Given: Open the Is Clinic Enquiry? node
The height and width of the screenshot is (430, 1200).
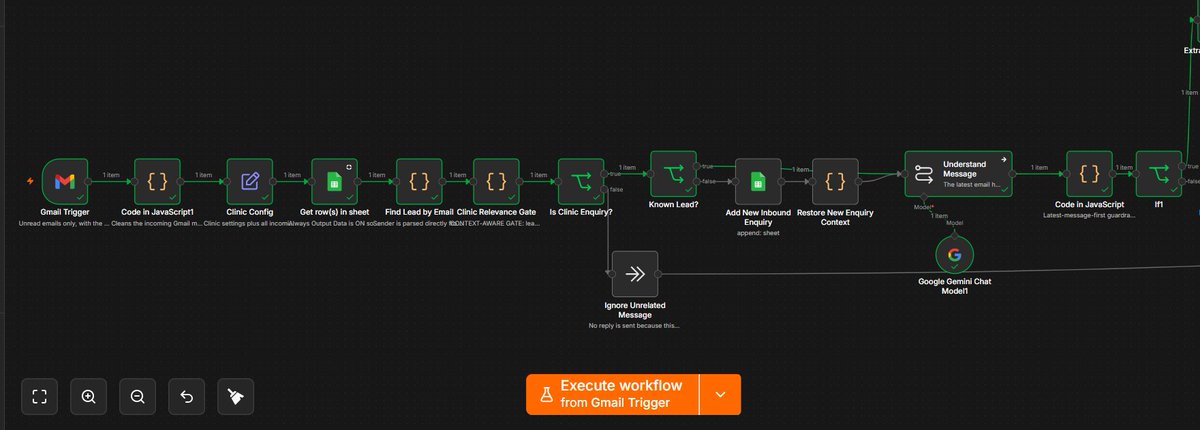Looking at the screenshot, I should point(581,181).
